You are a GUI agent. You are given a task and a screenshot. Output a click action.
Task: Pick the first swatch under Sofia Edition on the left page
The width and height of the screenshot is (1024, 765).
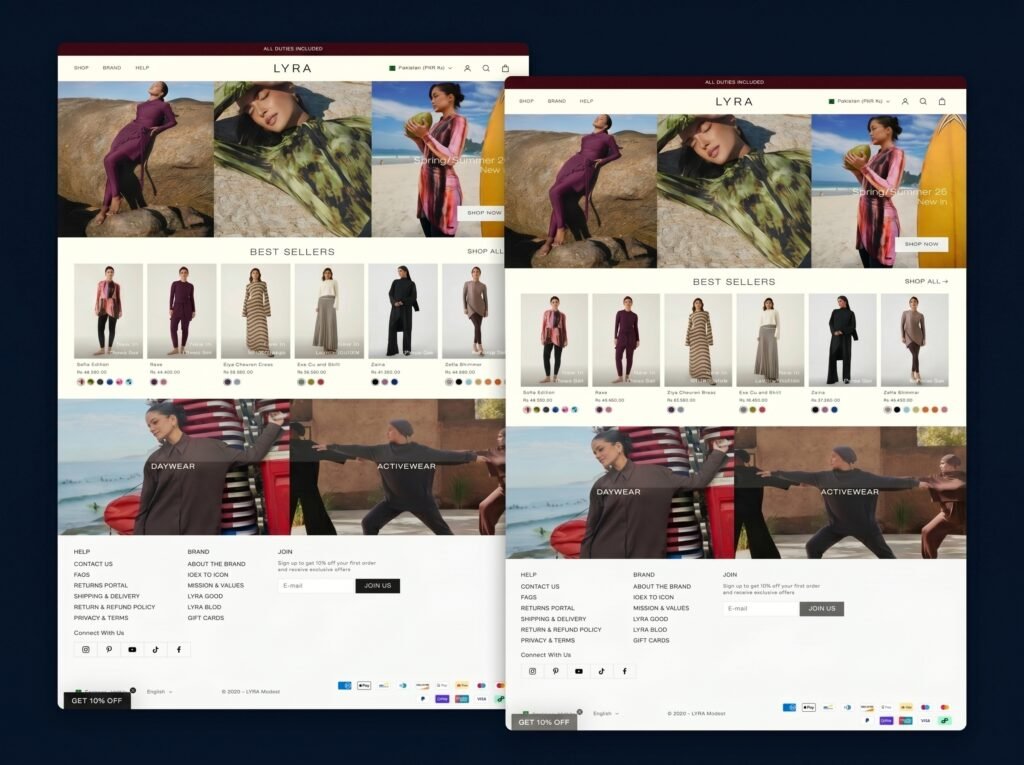point(81,382)
